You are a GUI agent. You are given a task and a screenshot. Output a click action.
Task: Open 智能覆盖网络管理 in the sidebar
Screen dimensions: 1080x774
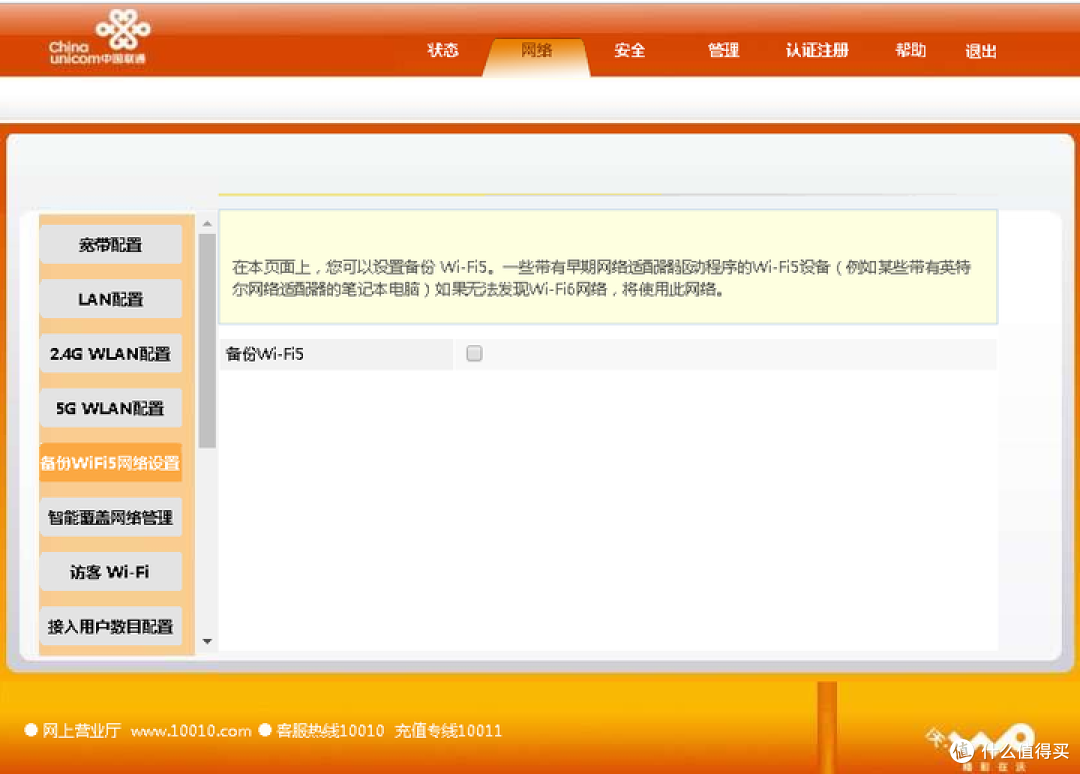pos(110,516)
